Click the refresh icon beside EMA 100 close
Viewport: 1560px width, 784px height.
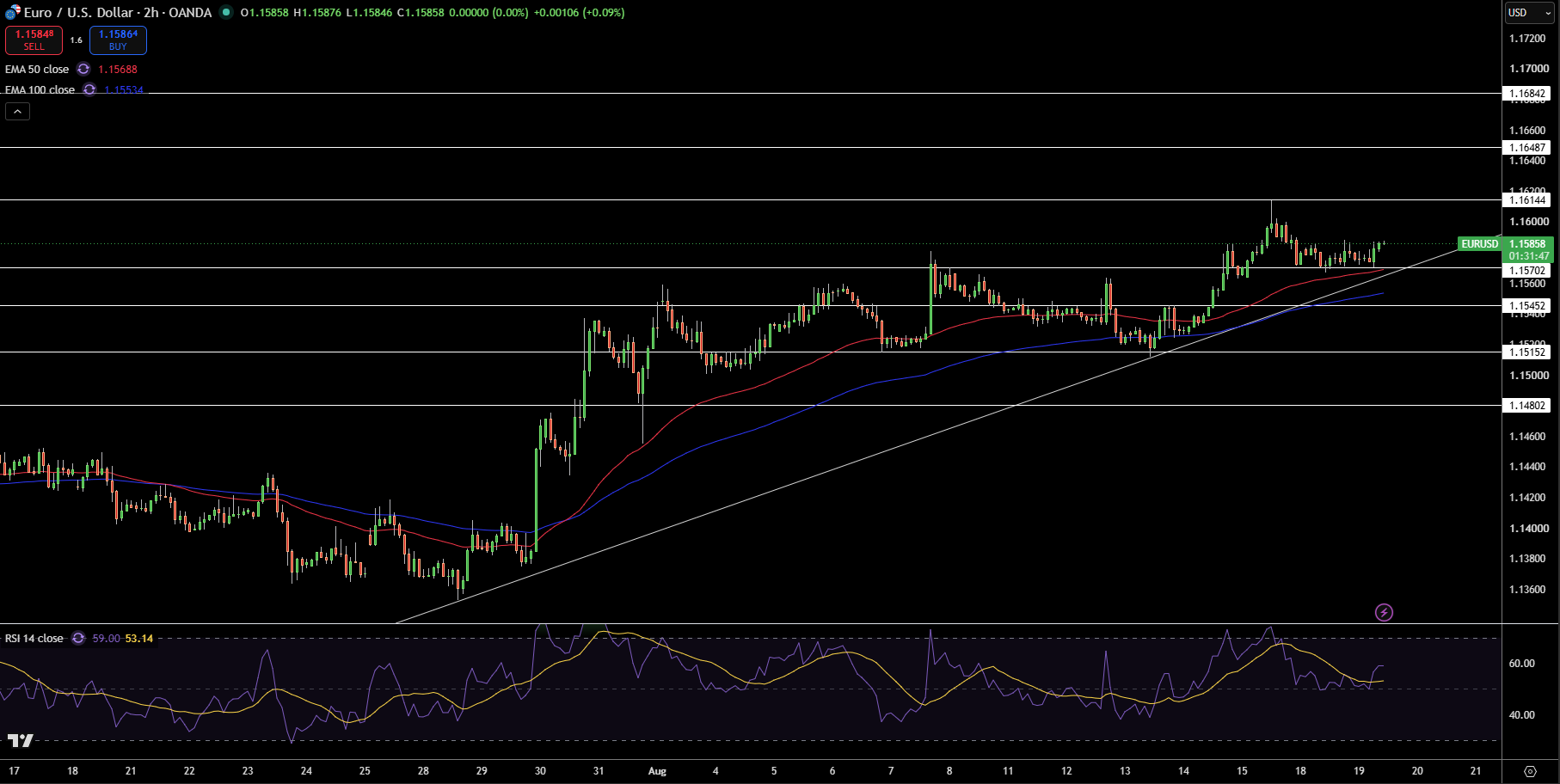[x=89, y=89]
